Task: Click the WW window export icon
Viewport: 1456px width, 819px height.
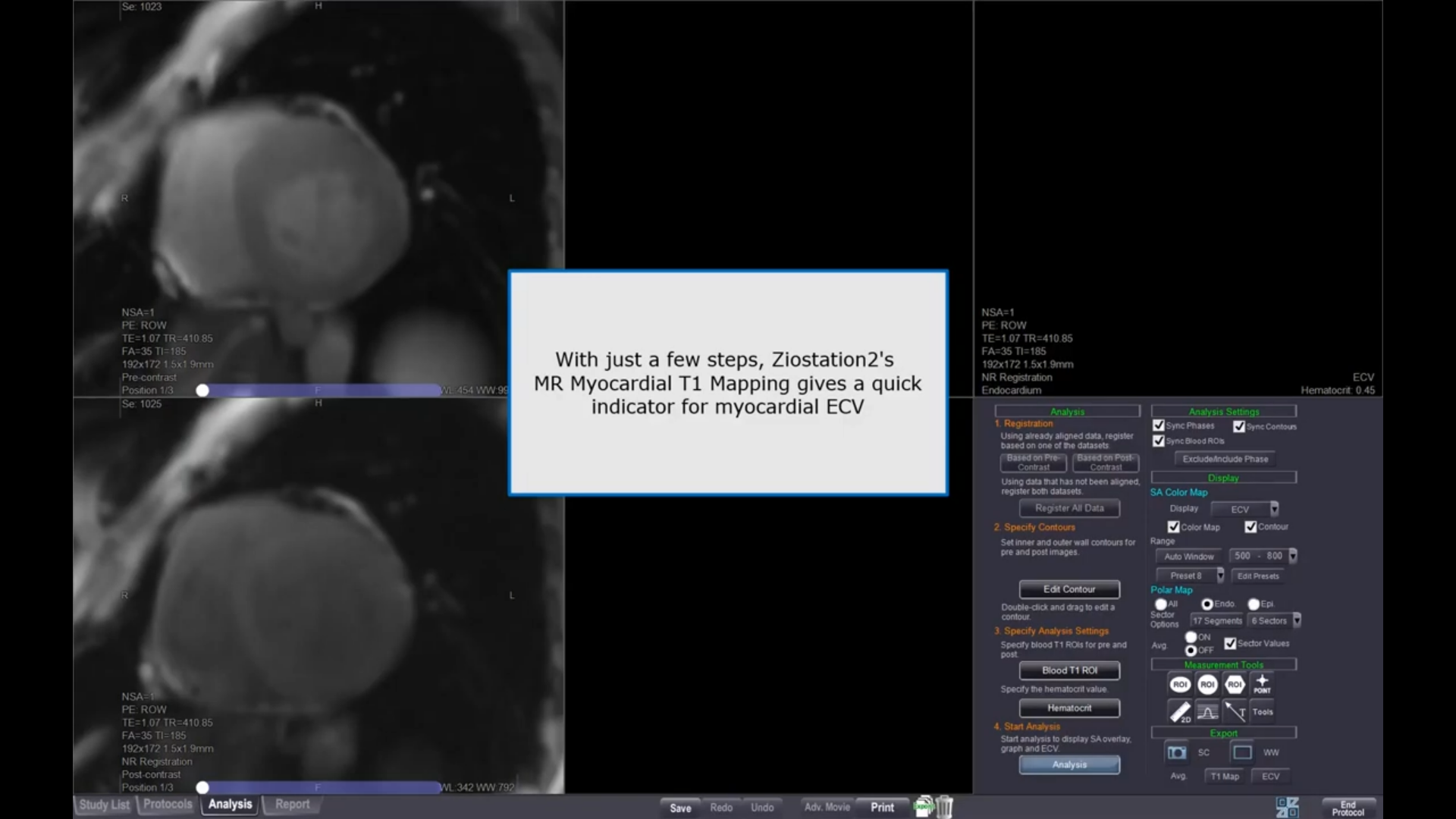Action: pyautogui.click(x=1242, y=752)
